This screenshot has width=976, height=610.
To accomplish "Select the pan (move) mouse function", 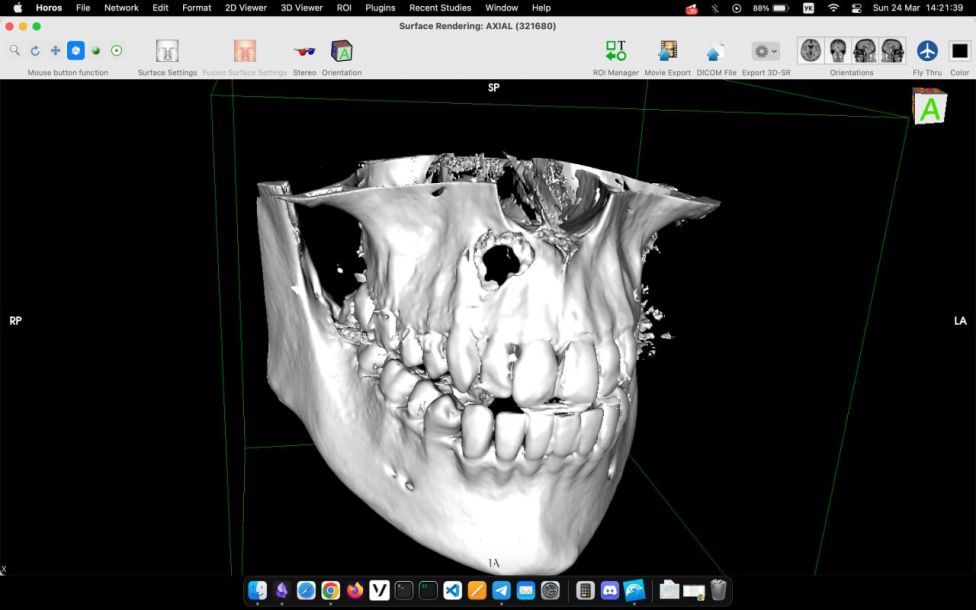I will [x=55, y=50].
